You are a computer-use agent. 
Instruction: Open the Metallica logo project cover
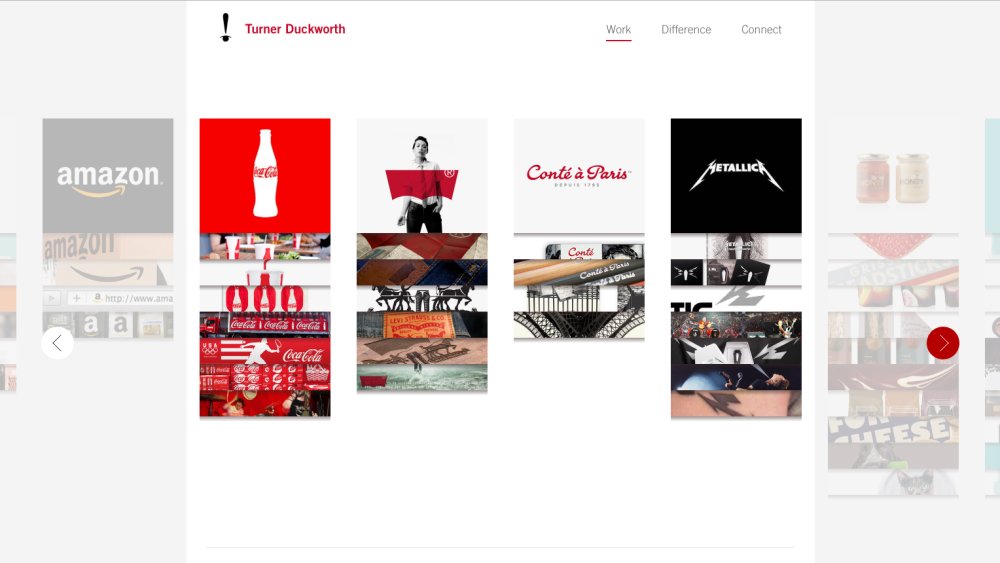pos(736,175)
